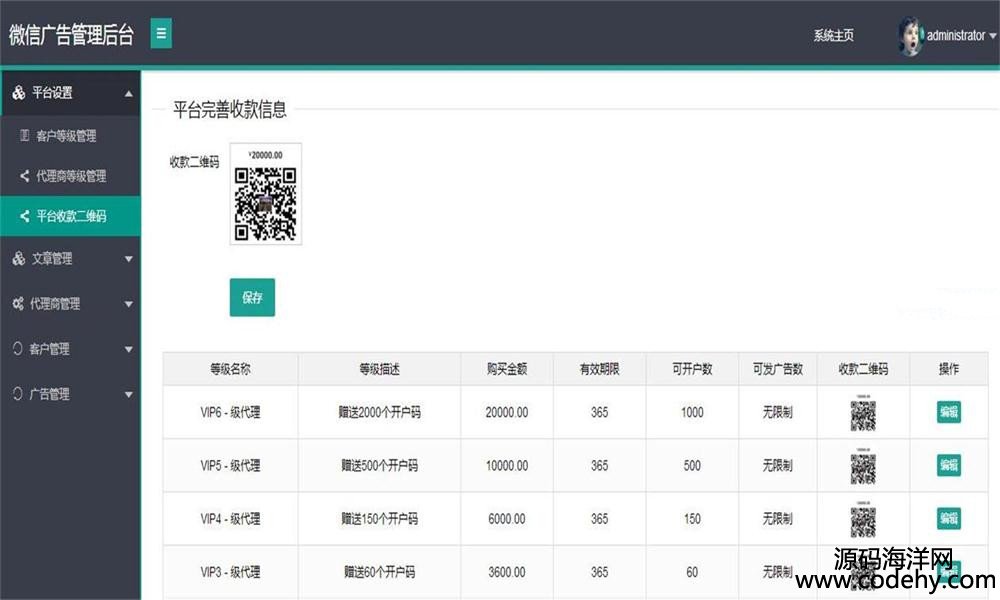1000x600 pixels.
Task: Open VIP4 row QR code thumbnail
Action: 863,518
